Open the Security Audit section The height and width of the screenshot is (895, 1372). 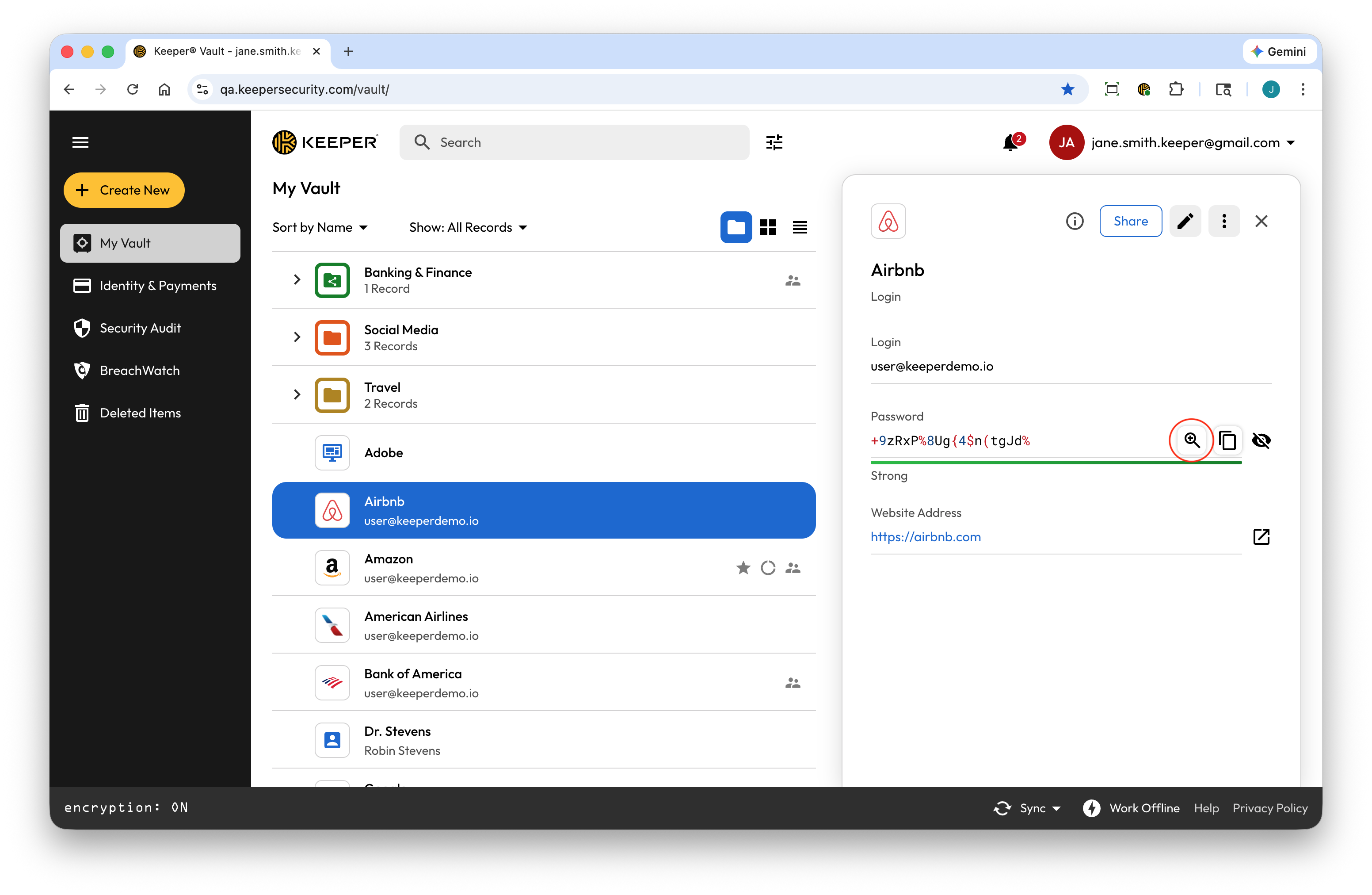[x=140, y=328]
